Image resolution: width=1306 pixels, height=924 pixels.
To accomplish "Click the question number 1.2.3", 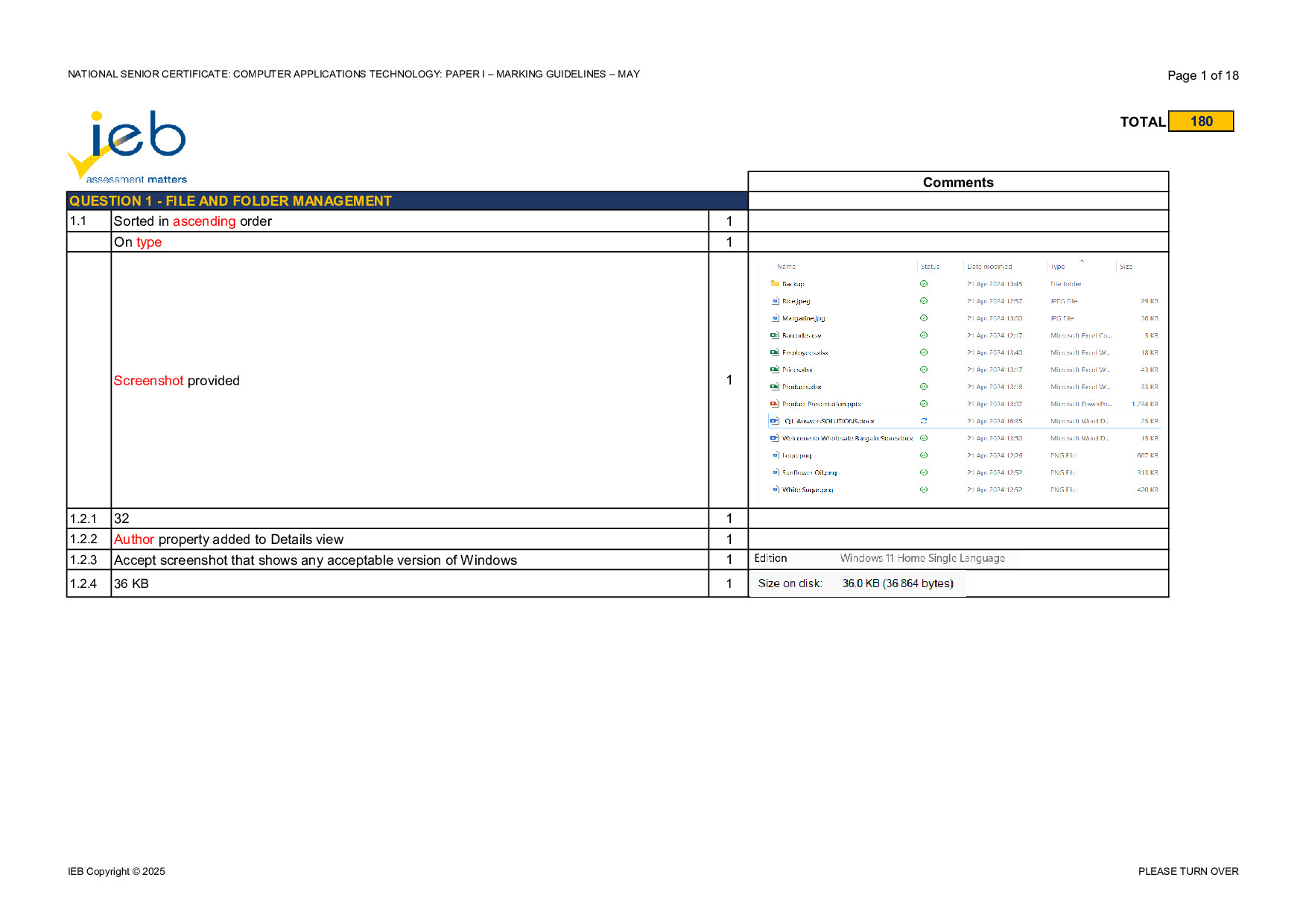I will click(83, 560).
